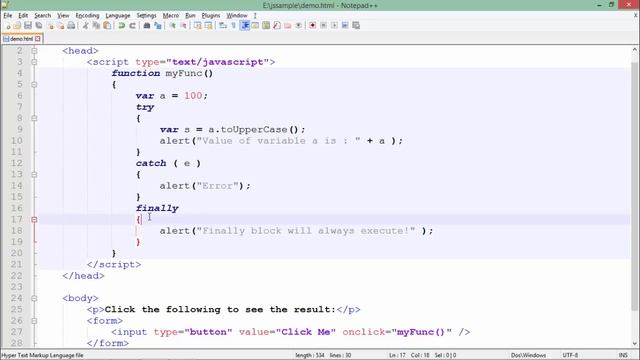640x360 pixels.
Task: Open the Plugins menu
Action: 211,16
